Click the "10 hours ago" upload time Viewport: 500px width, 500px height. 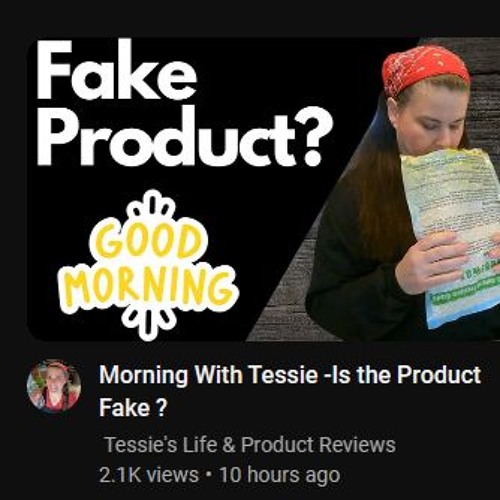tap(279, 475)
